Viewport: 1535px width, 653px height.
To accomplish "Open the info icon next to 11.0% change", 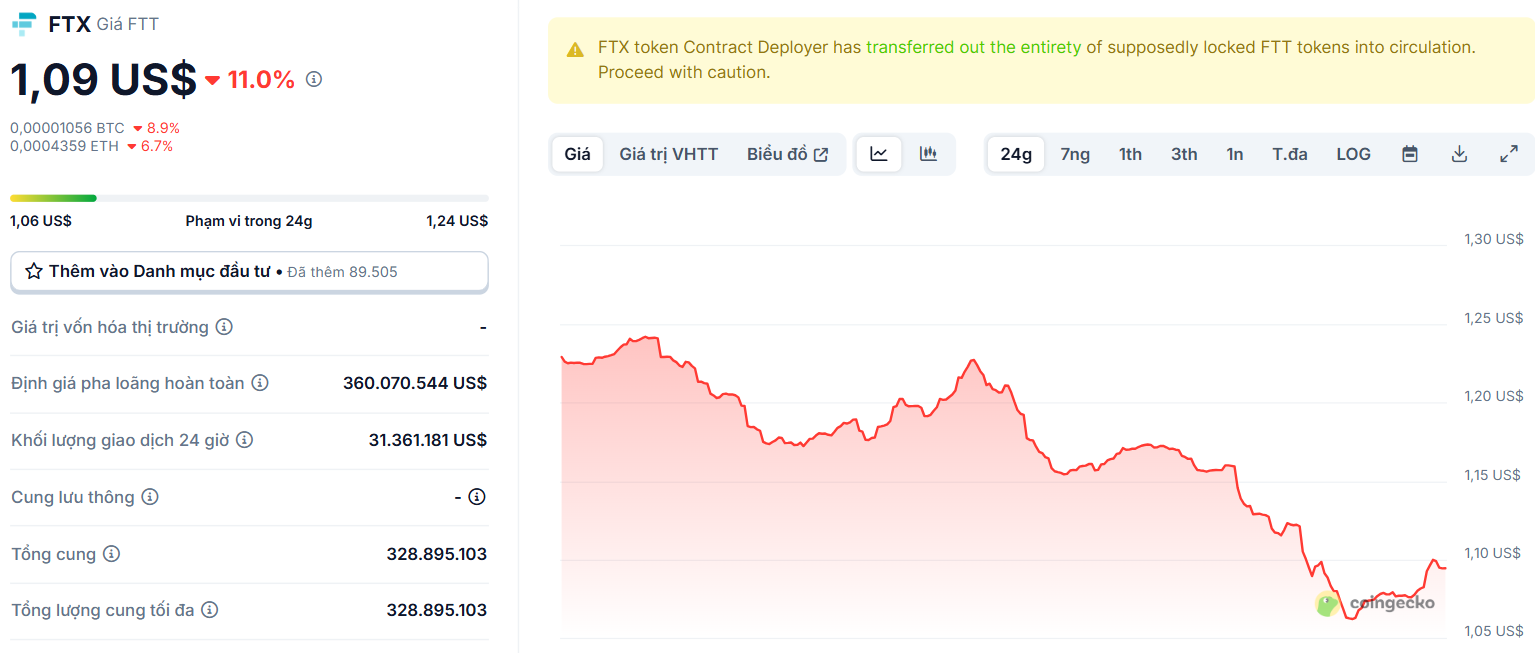I will click(x=314, y=79).
